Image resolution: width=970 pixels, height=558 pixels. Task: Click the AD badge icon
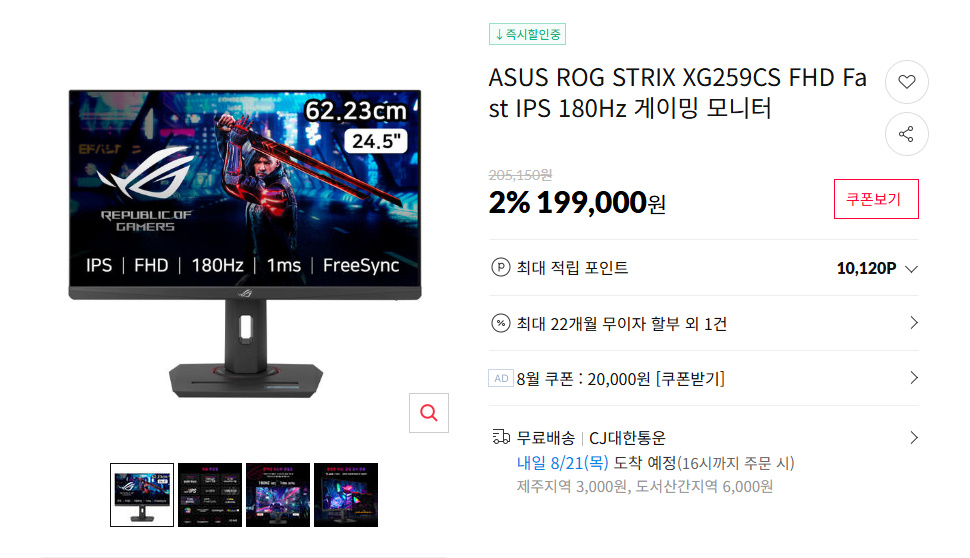[x=501, y=378]
